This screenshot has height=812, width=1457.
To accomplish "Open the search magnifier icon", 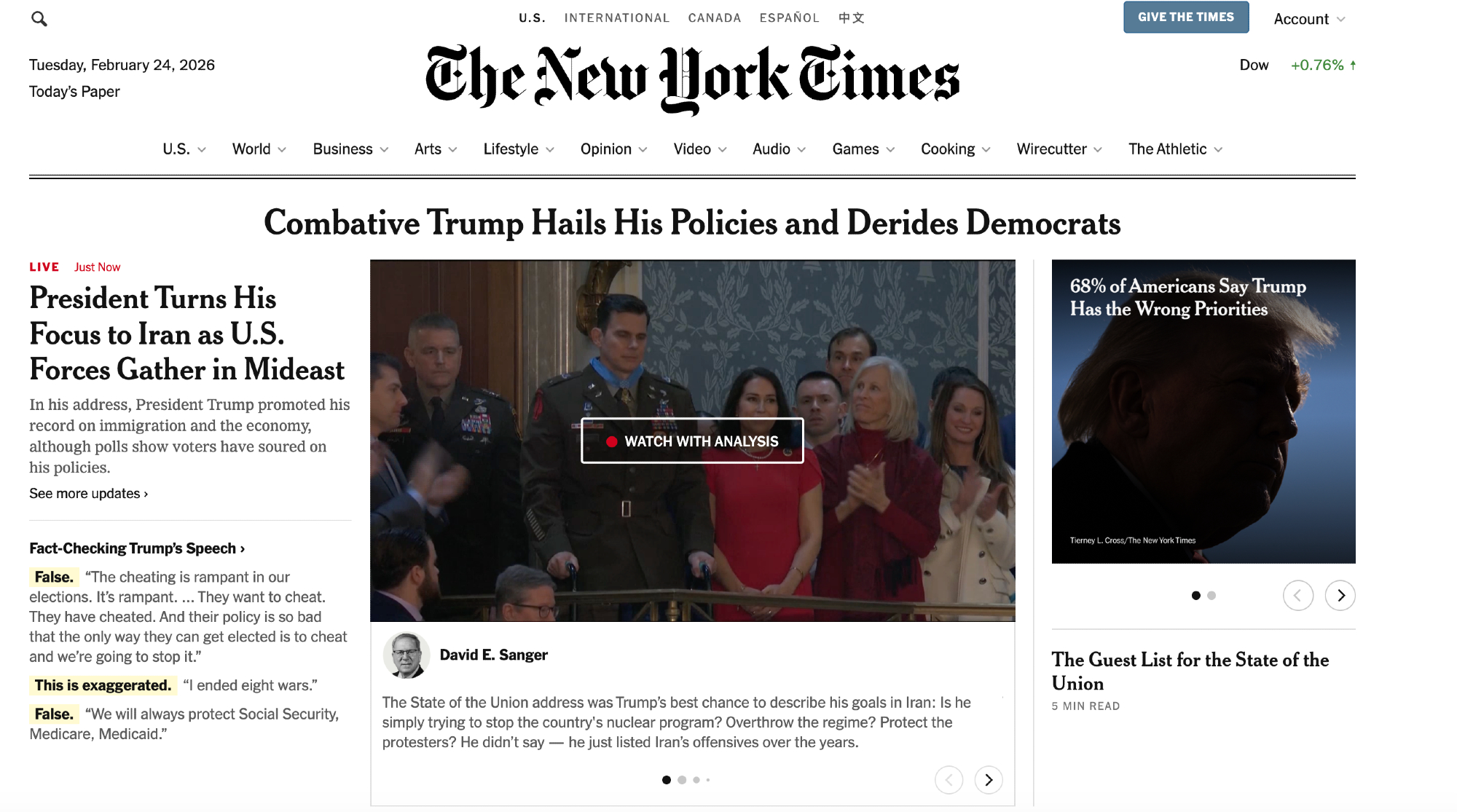I will tap(39, 19).
